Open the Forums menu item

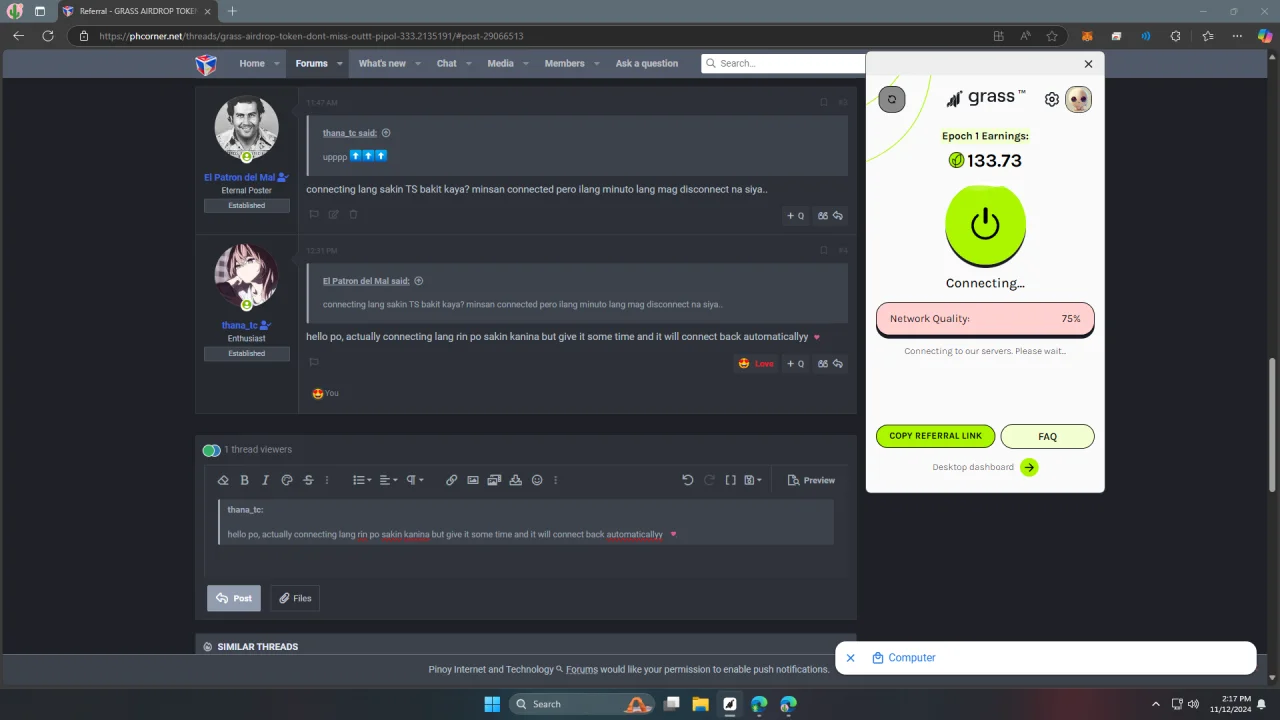(311, 63)
